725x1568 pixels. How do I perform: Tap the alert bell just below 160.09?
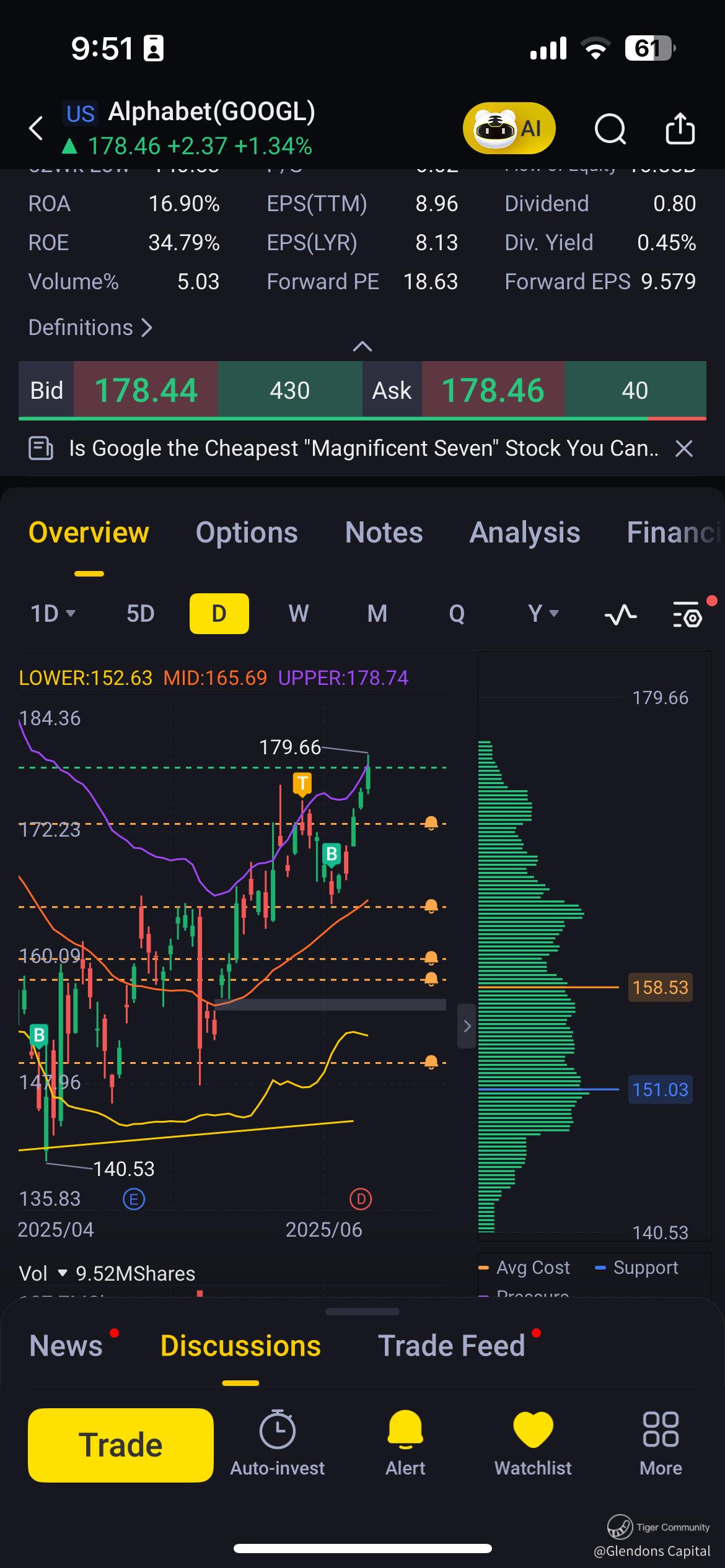click(x=431, y=979)
